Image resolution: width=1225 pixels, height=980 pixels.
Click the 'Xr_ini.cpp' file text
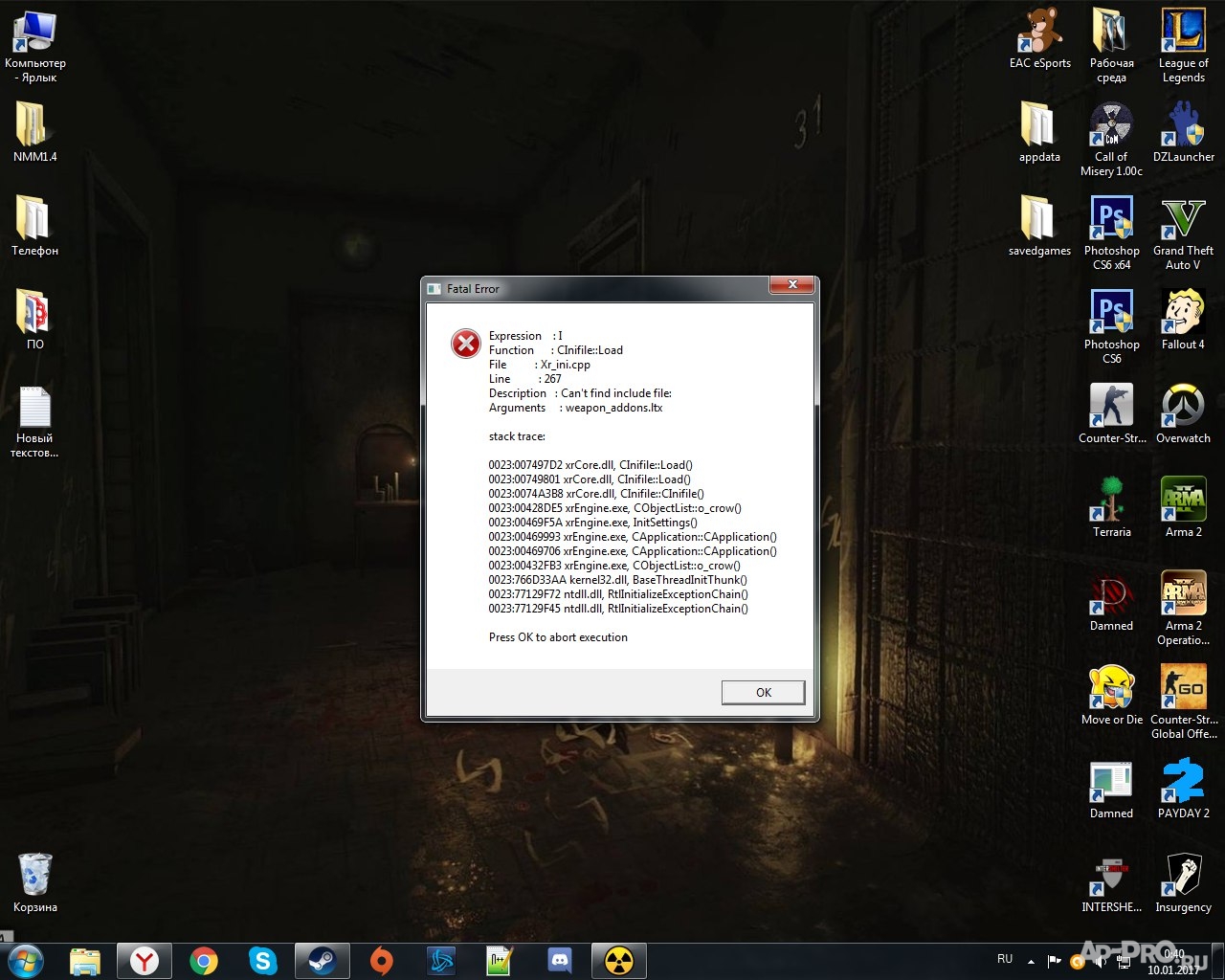tap(566, 365)
